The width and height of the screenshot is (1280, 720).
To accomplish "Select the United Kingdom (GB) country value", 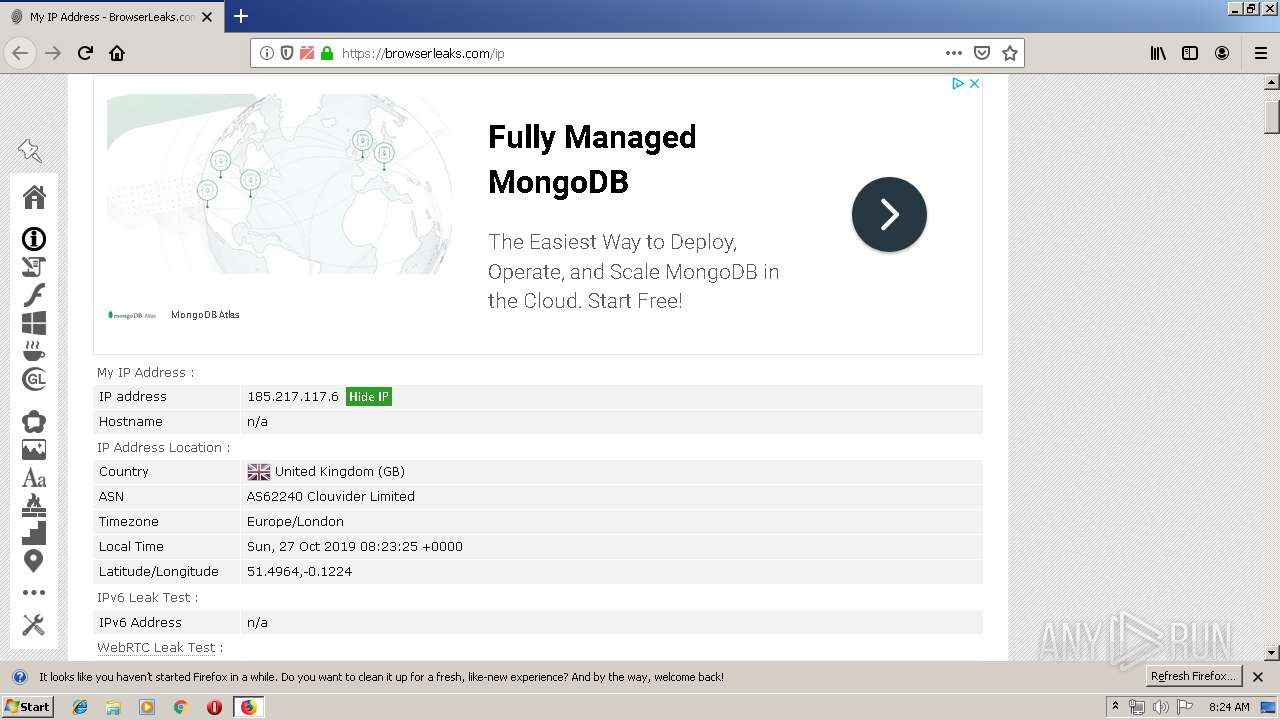I will click(x=340, y=472).
